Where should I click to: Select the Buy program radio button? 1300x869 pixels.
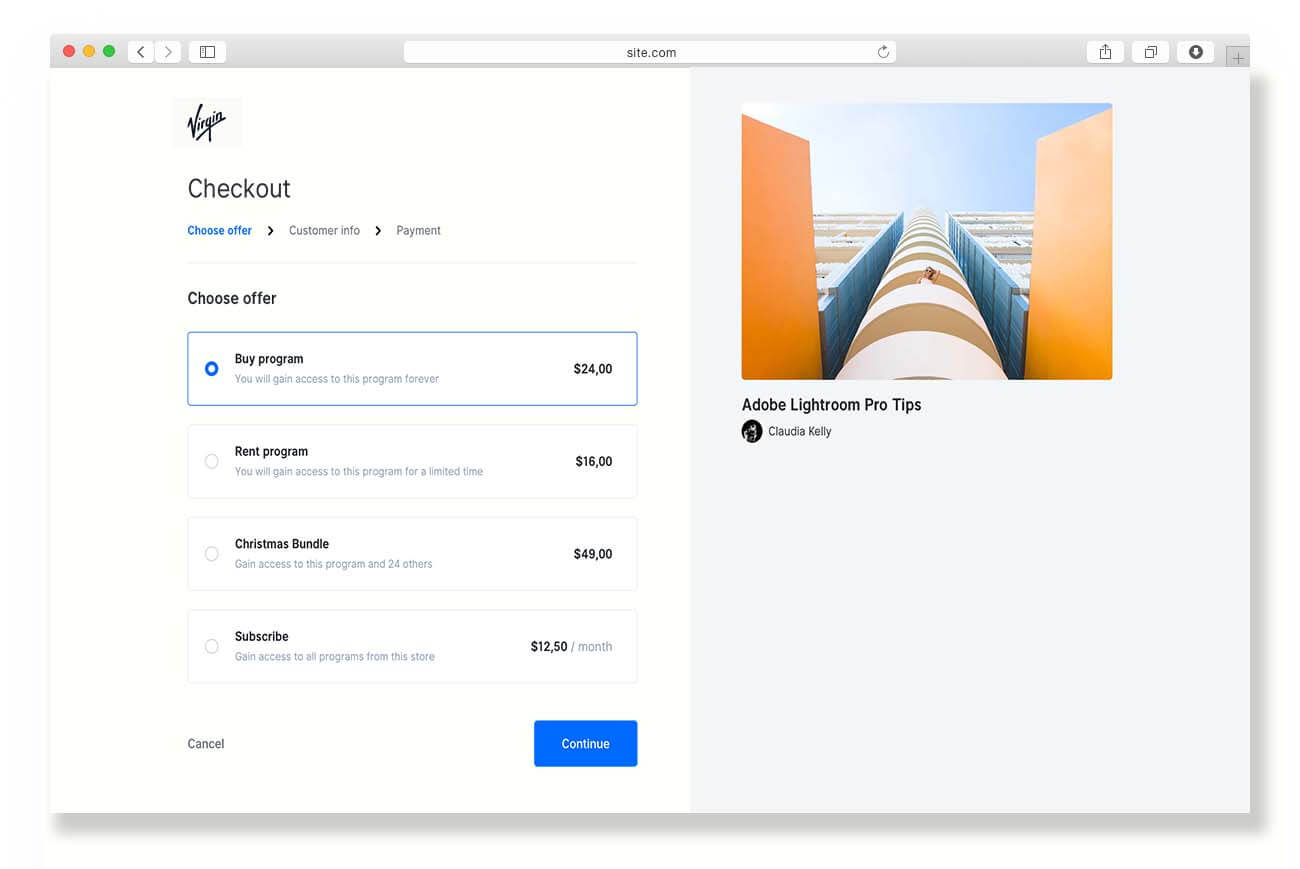pyautogui.click(x=211, y=368)
